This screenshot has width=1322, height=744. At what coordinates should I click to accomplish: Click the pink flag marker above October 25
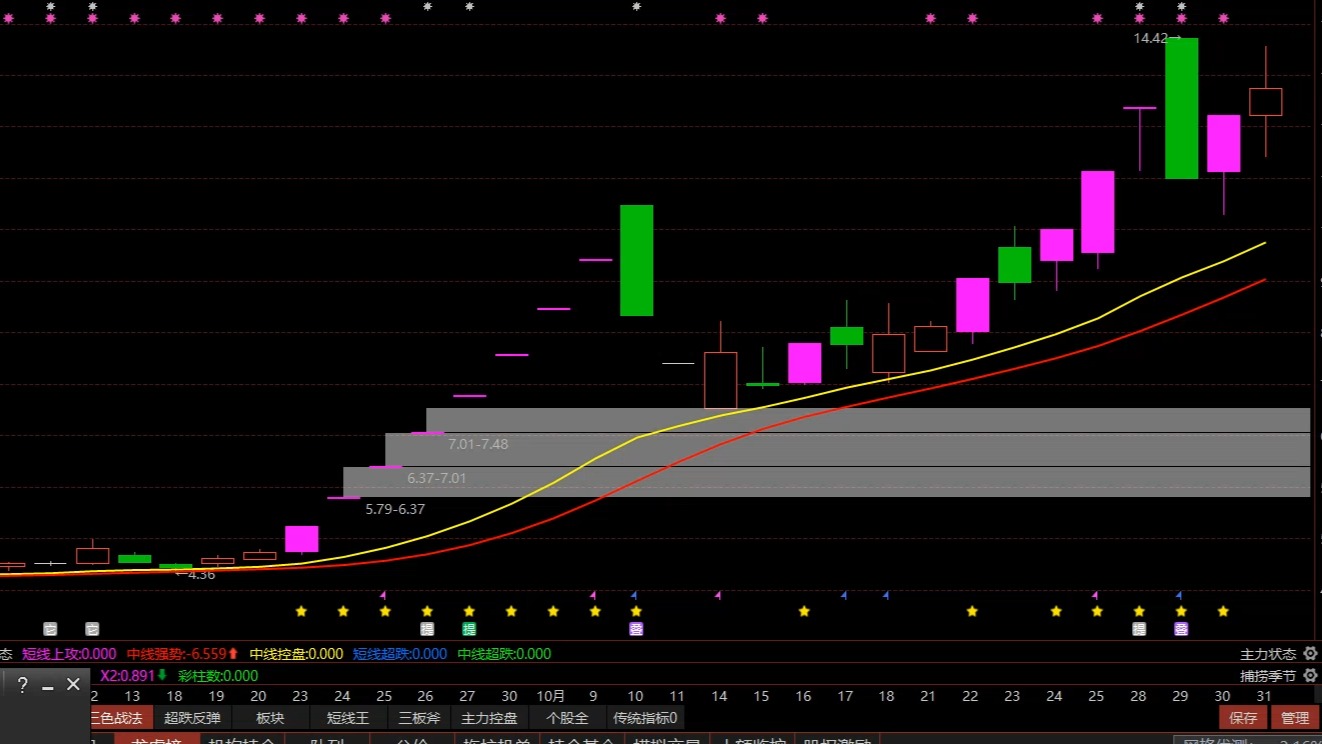click(1095, 596)
